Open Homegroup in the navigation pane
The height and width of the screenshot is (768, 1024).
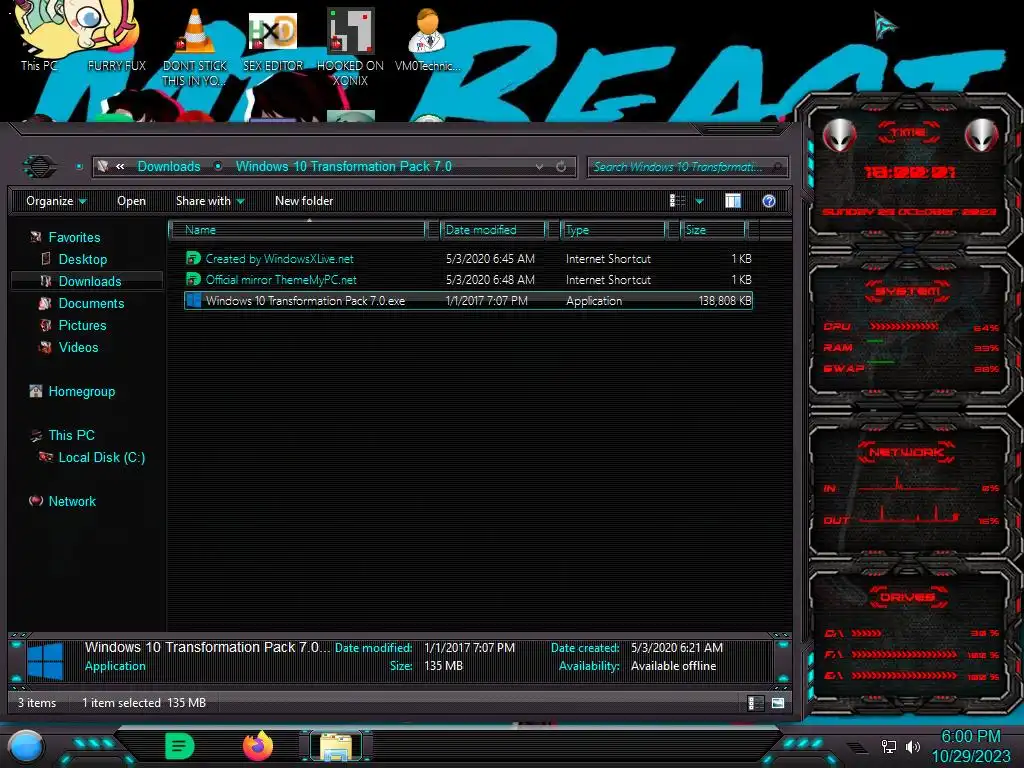point(82,391)
